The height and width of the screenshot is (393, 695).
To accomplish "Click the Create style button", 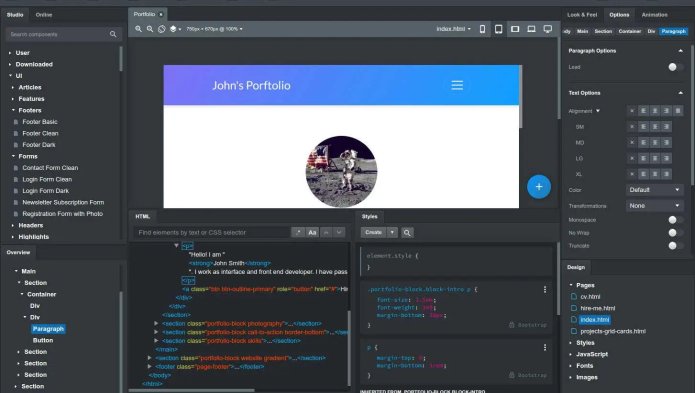I will (374, 233).
